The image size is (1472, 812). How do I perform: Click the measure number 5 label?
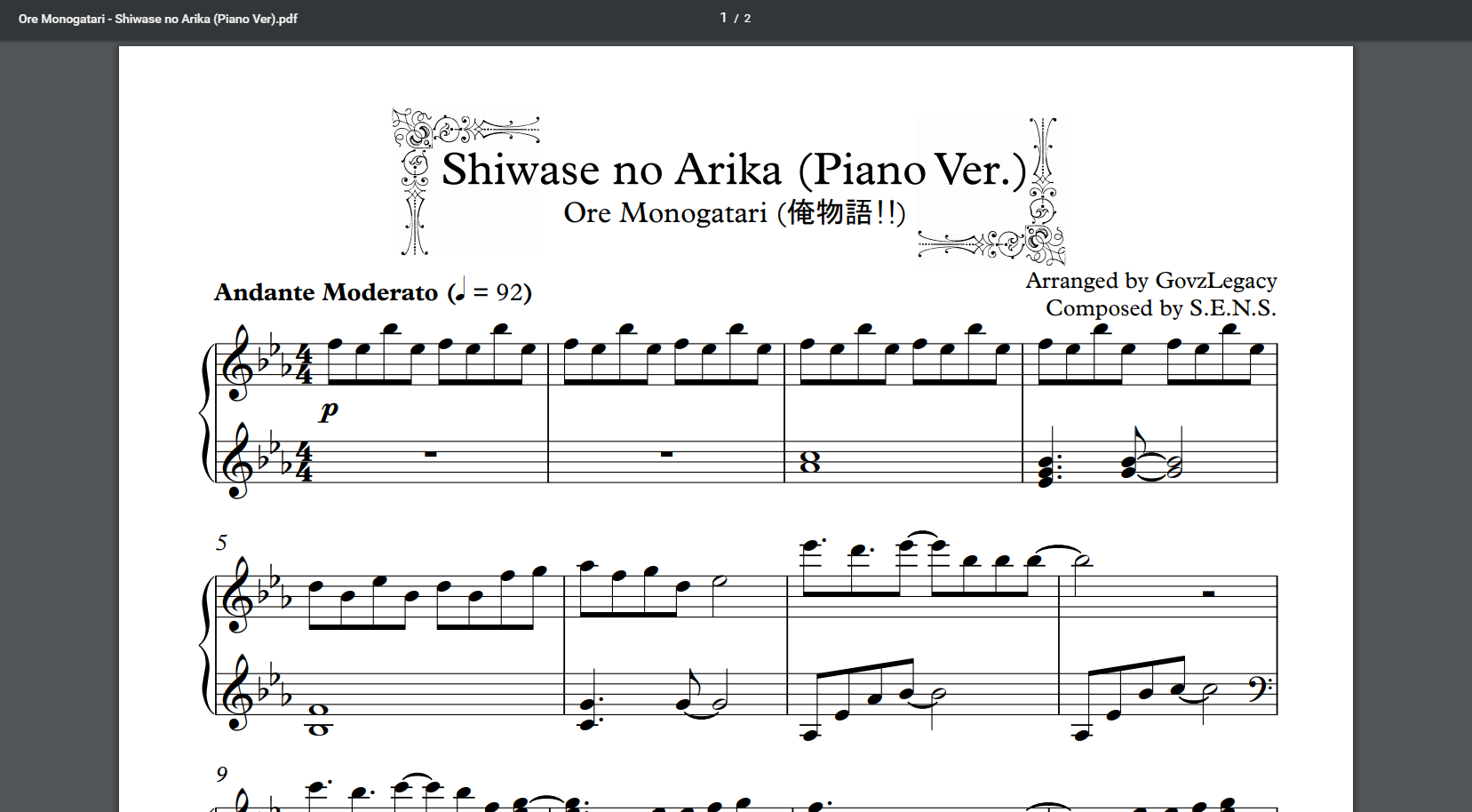(221, 543)
